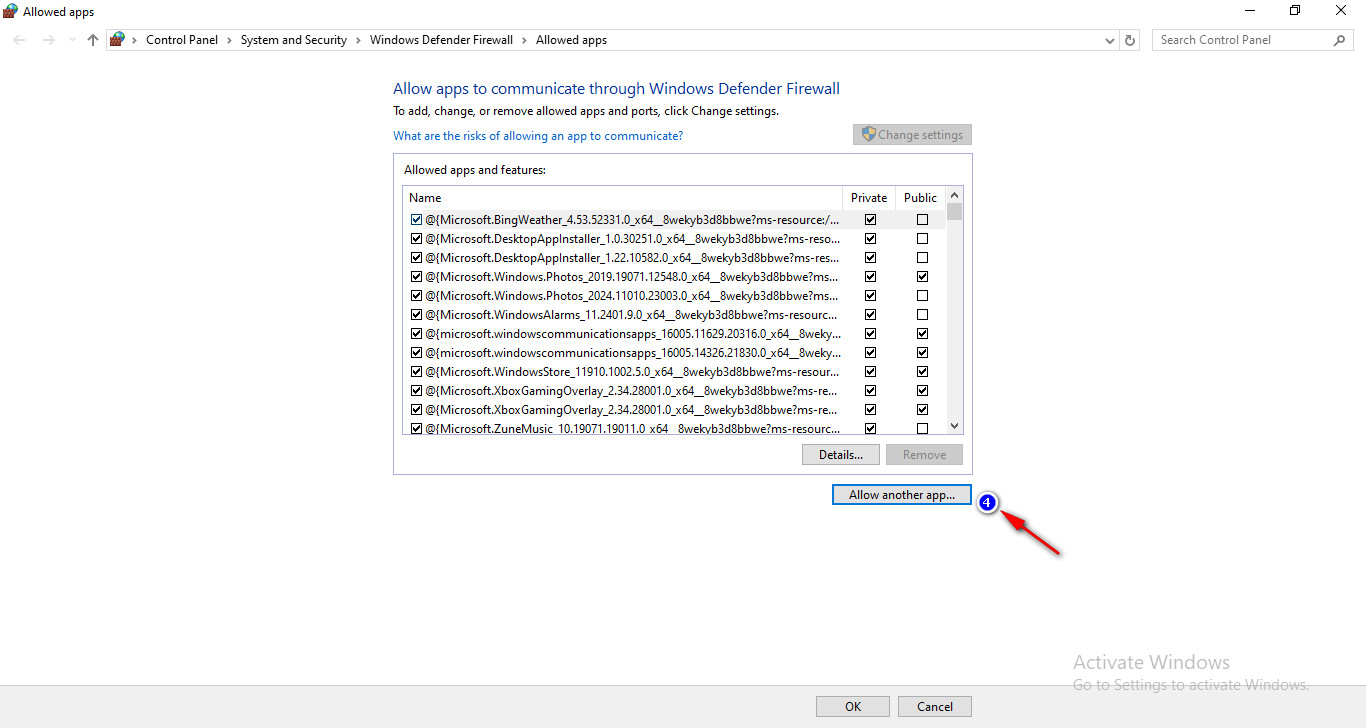
Task: Select the Microsoft.WindowsAlarms_11.2401.9.0 row text
Action: pos(631,314)
